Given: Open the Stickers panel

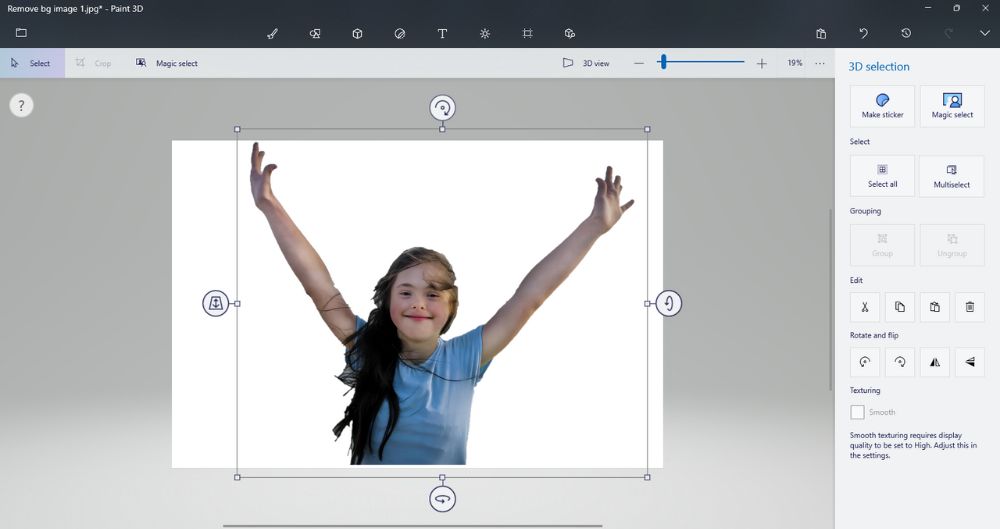Looking at the screenshot, I should click(400, 33).
